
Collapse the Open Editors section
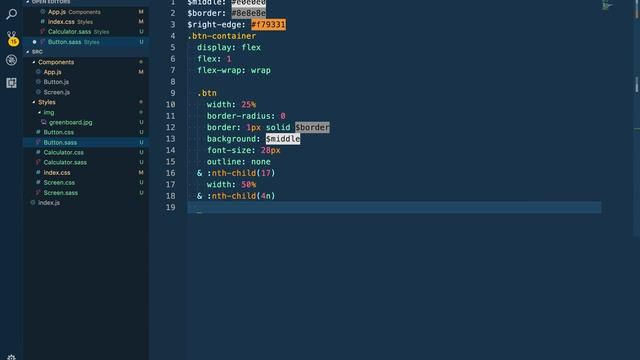point(28,2)
